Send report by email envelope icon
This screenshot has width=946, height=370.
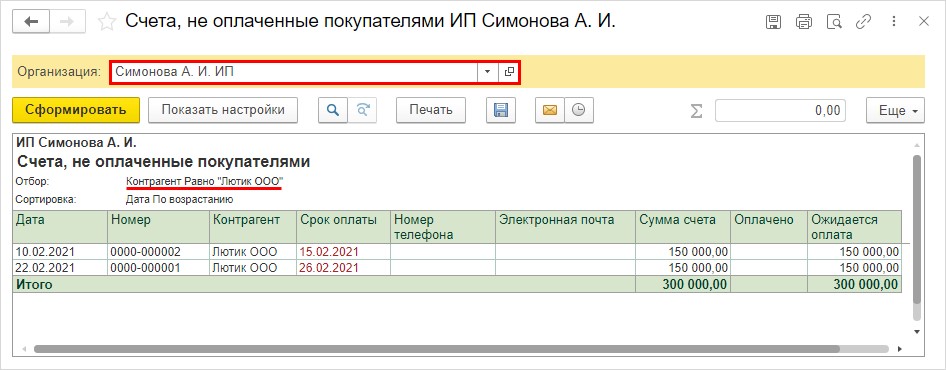coord(549,110)
